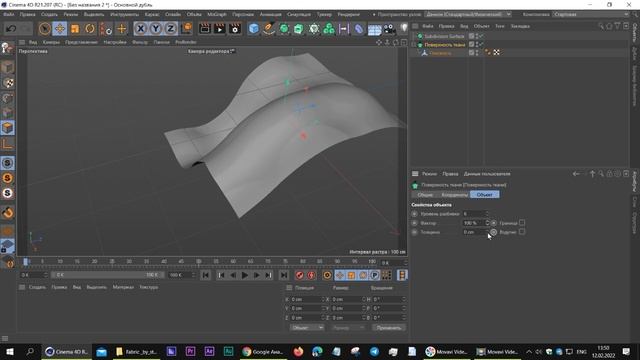Switch to the Object tab in Attributes
640x360 pixels.
tap(484, 195)
